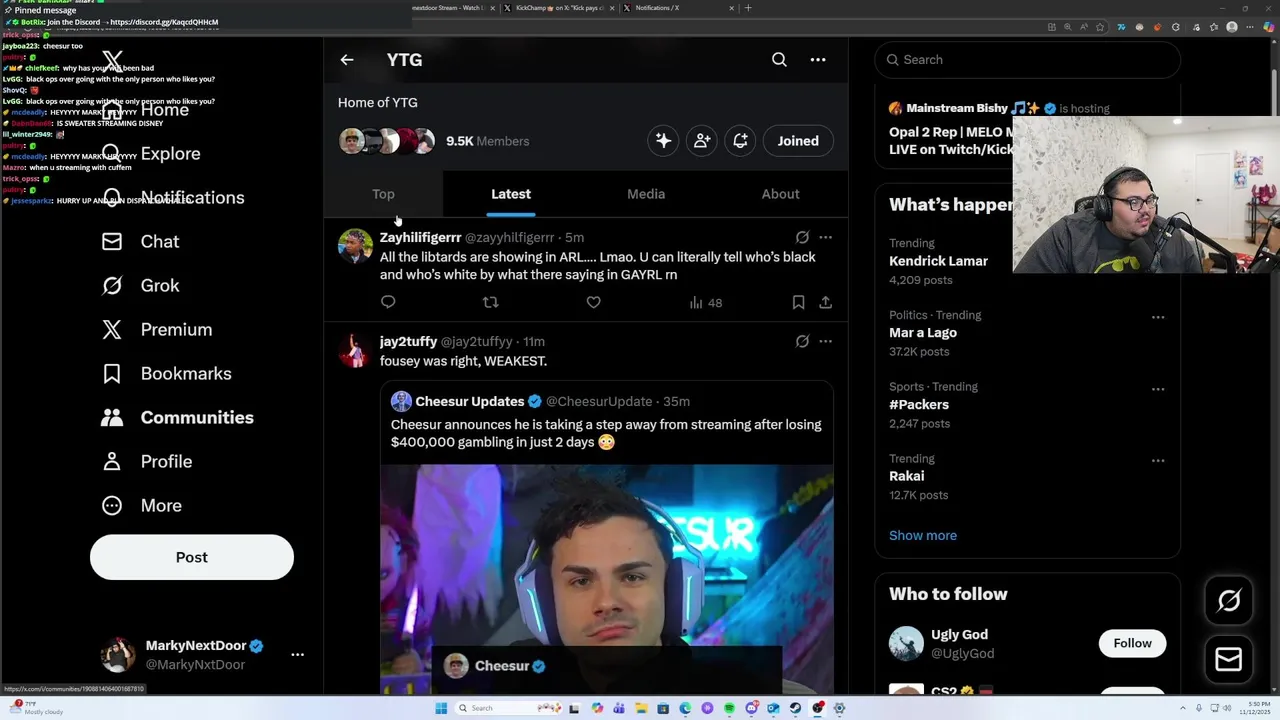The width and height of the screenshot is (1280, 720).
Task: Open Zayhilfigerrr's profile avatar
Action: pyautogui.click(x=355, y=246)
